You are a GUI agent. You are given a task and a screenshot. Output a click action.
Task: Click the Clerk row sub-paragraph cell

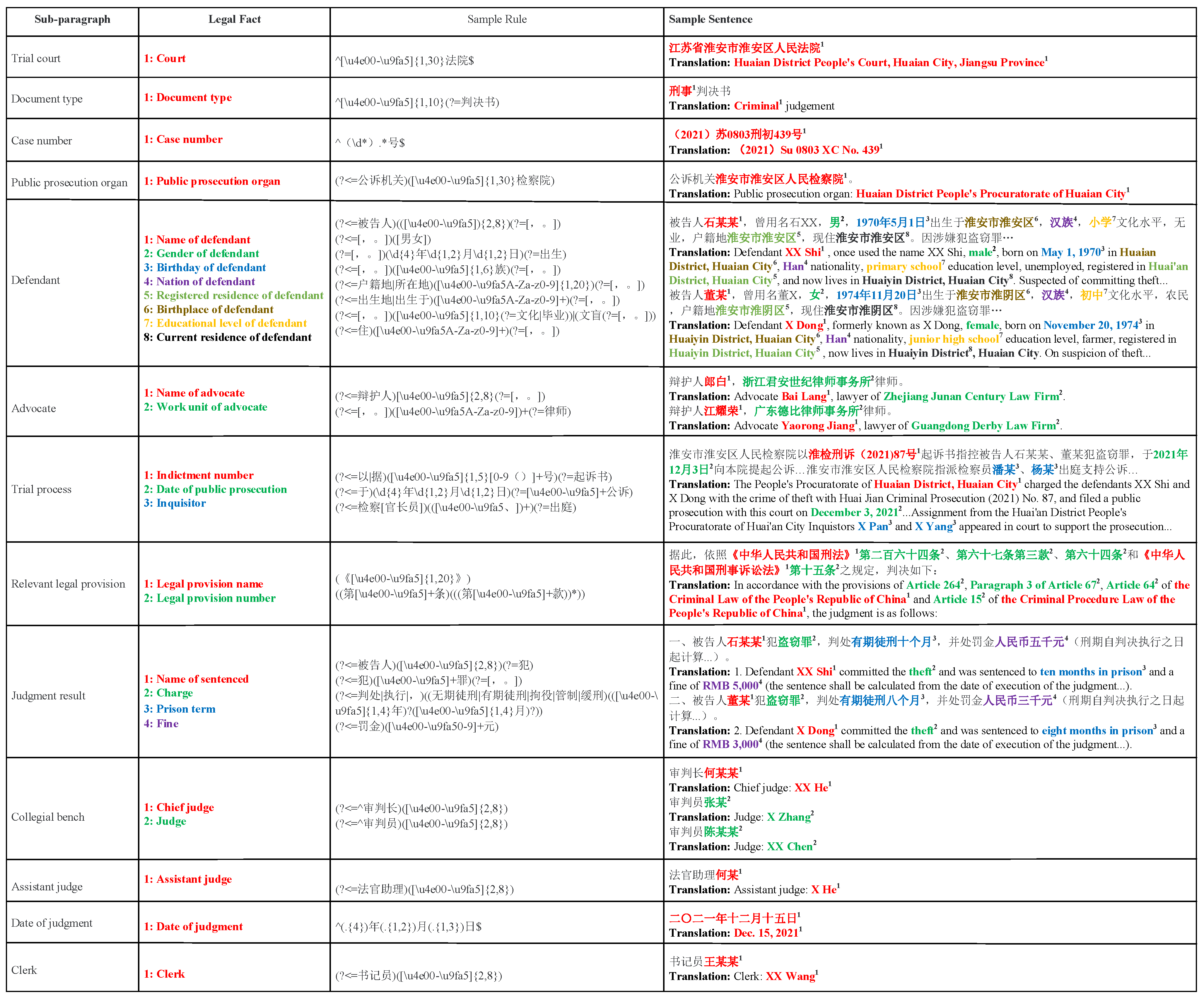24,970
